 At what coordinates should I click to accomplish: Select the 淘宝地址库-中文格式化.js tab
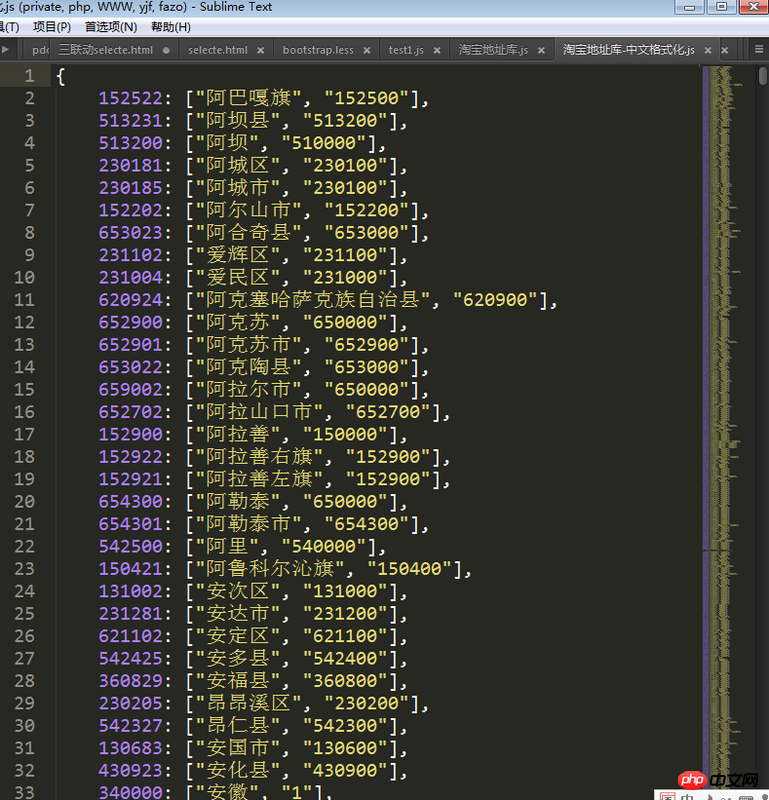tap(629, 50)
